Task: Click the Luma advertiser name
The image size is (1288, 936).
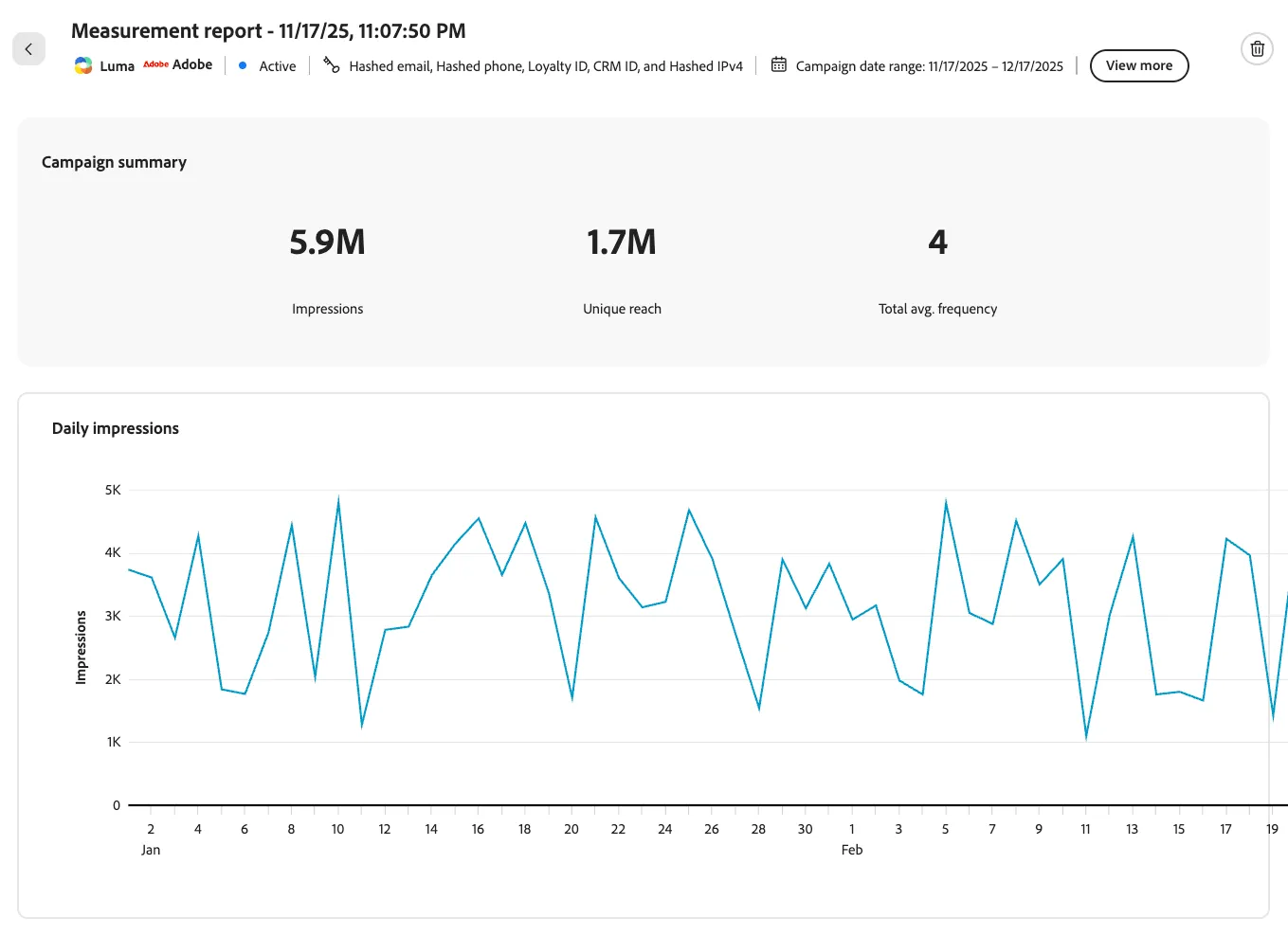Action: click(118, 66)
